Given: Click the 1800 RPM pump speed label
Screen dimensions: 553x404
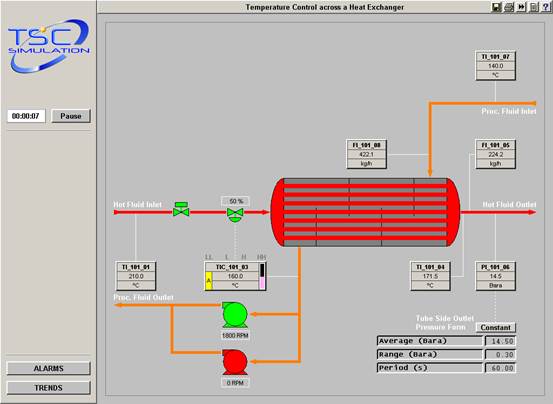Looking at the screenshot, I should (x=235, y=335).
